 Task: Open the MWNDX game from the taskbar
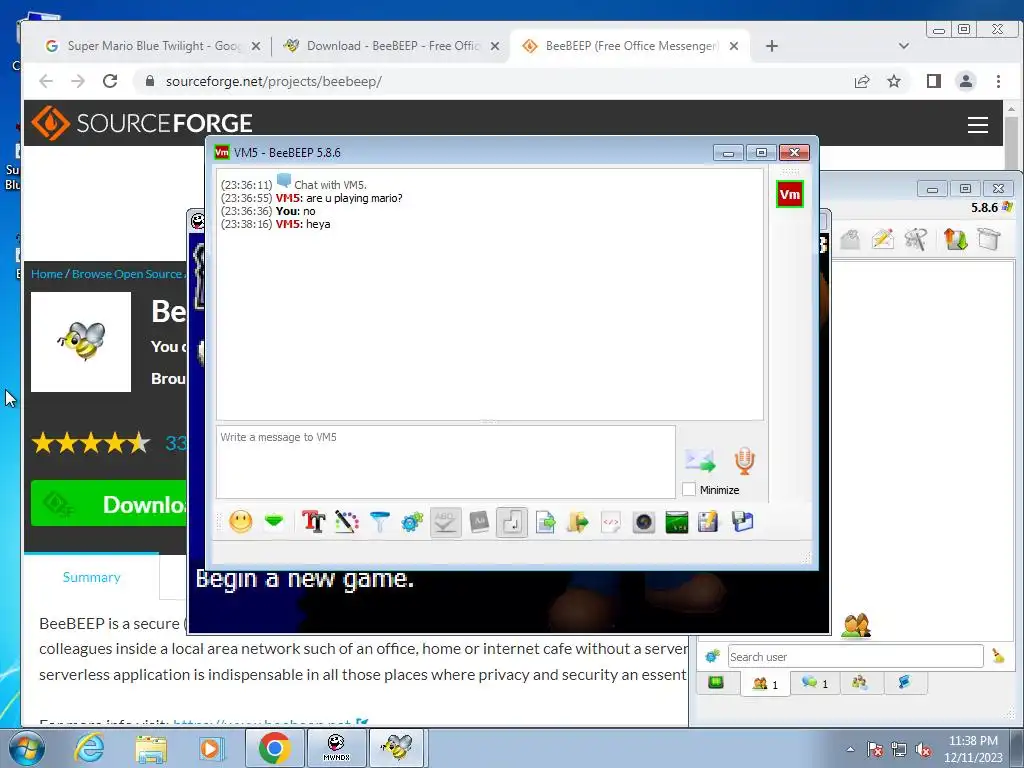[336, 748]
